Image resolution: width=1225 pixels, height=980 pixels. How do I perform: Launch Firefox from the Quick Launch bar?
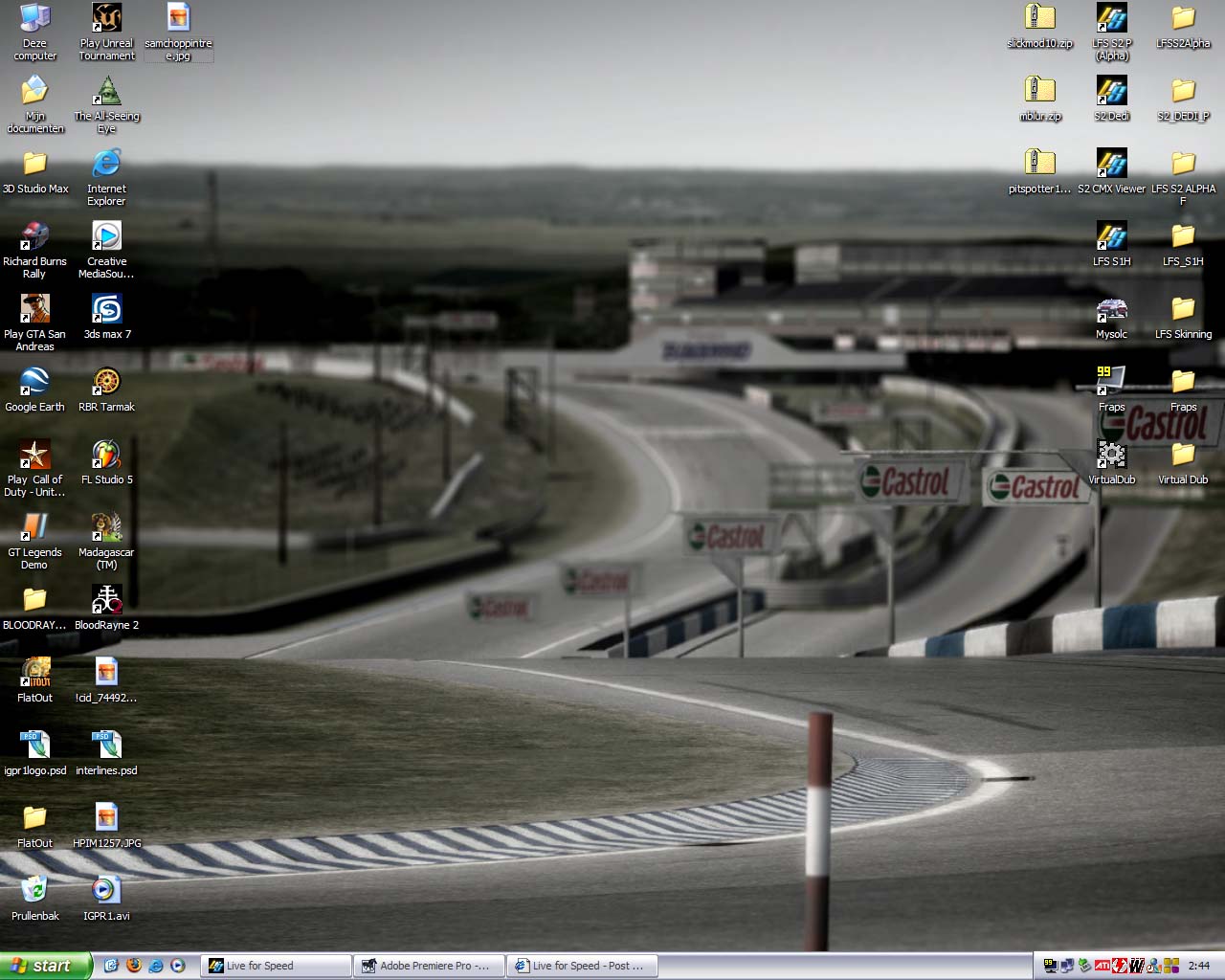click(133, 966)
